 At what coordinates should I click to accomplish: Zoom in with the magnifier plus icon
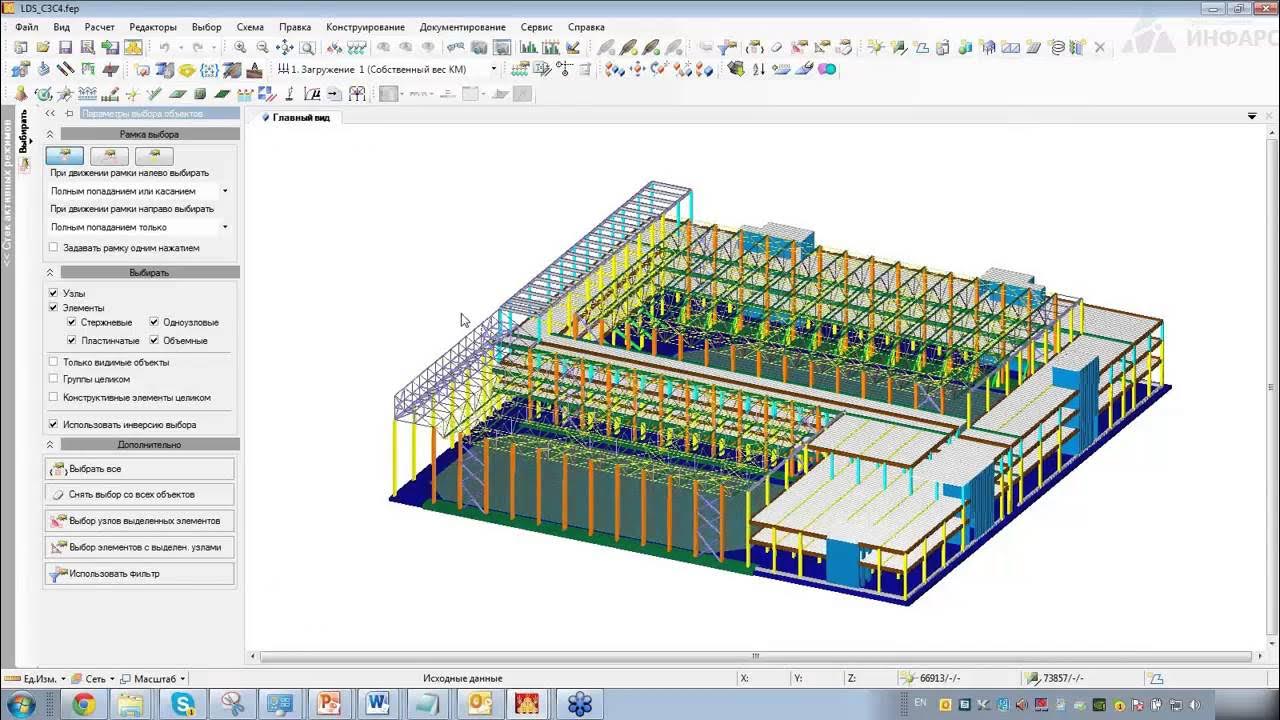[240, 47]
